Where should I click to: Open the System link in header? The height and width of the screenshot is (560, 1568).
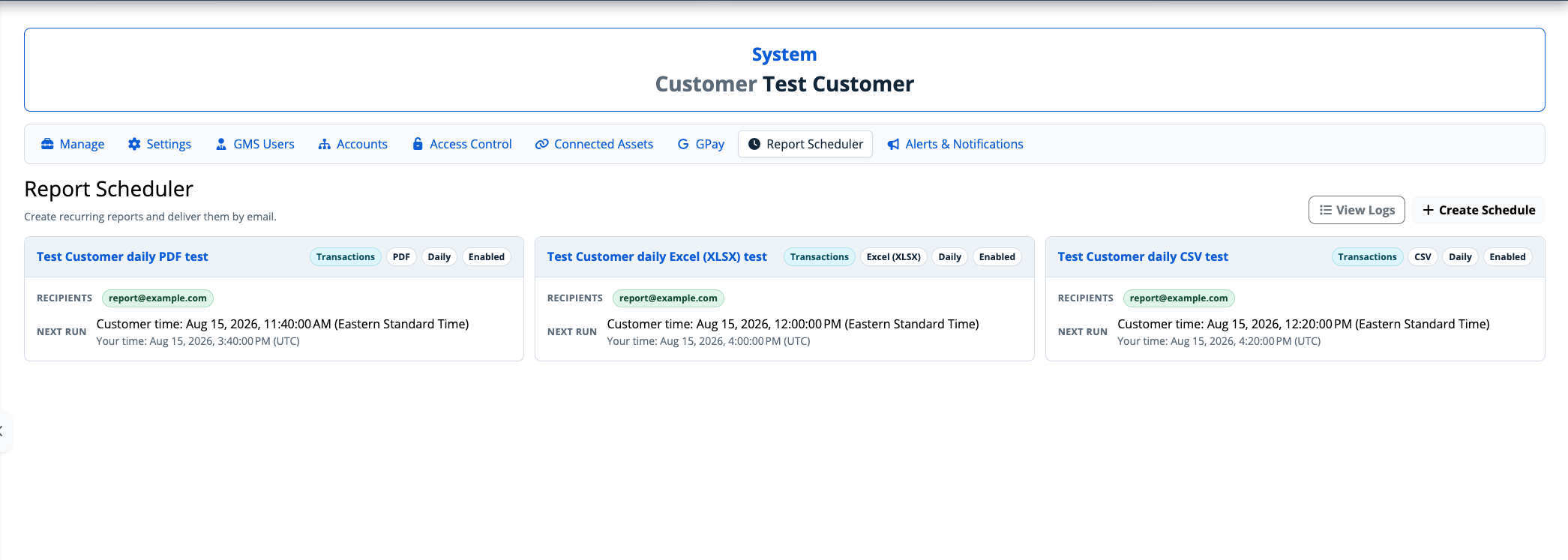coord(784,55)
